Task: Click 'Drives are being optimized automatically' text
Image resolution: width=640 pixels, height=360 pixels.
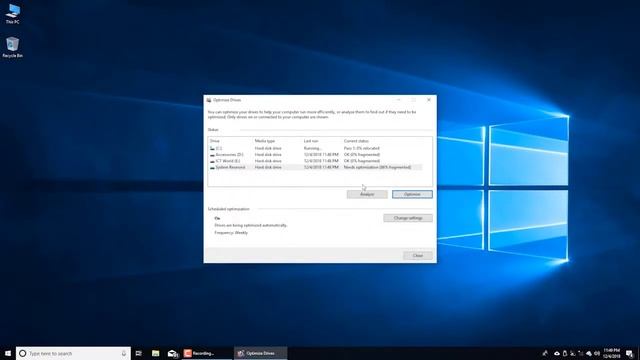Action: [x=251, y=225]
